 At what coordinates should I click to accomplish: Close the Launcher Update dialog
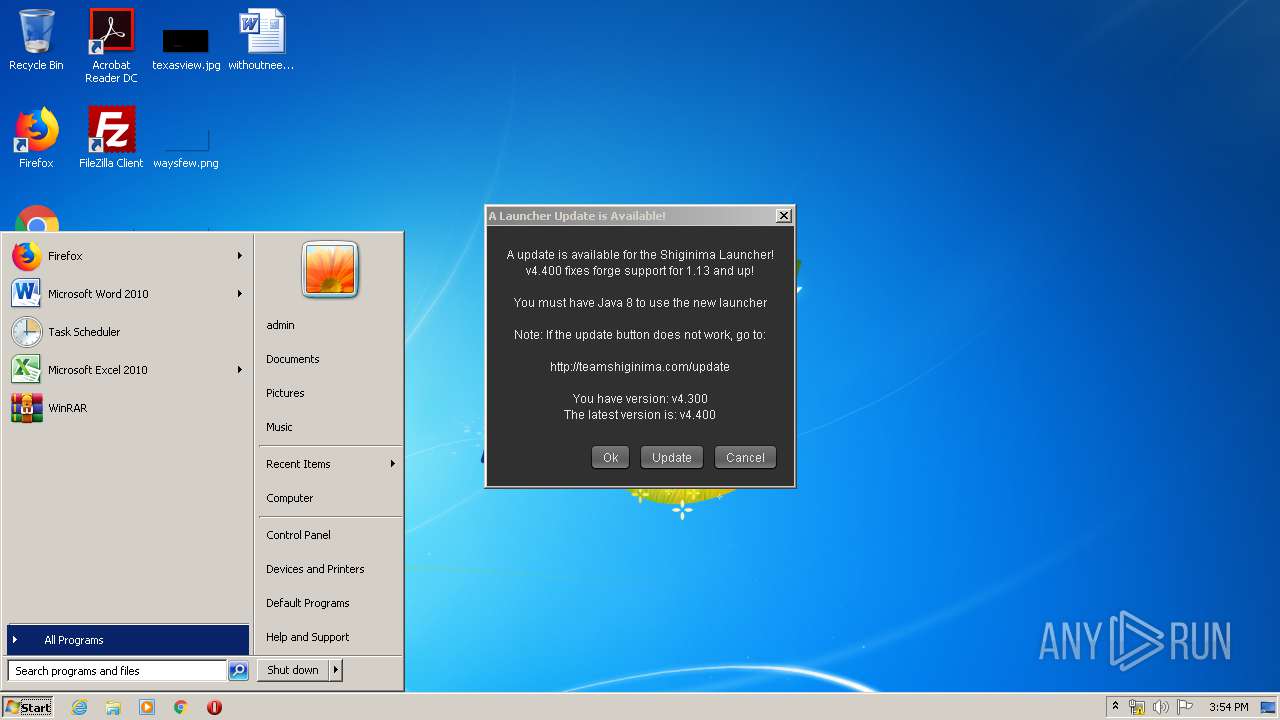pos(784,215)
